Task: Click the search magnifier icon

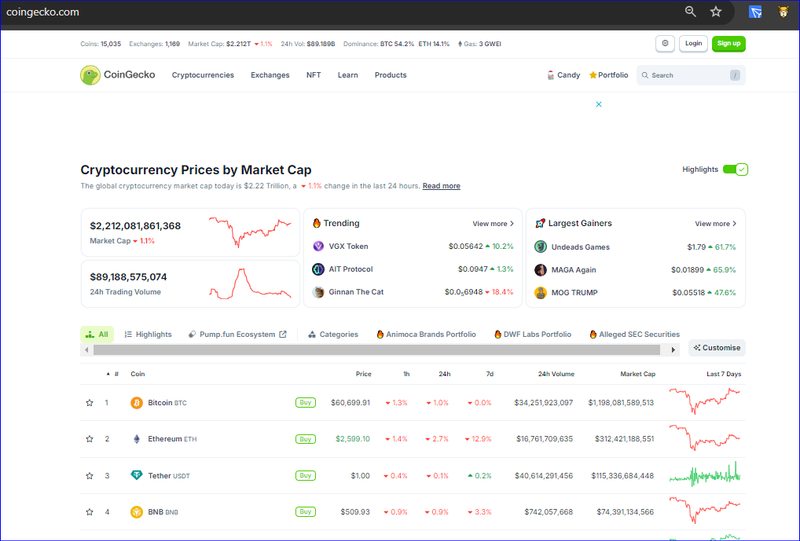Action: (645, 75)
